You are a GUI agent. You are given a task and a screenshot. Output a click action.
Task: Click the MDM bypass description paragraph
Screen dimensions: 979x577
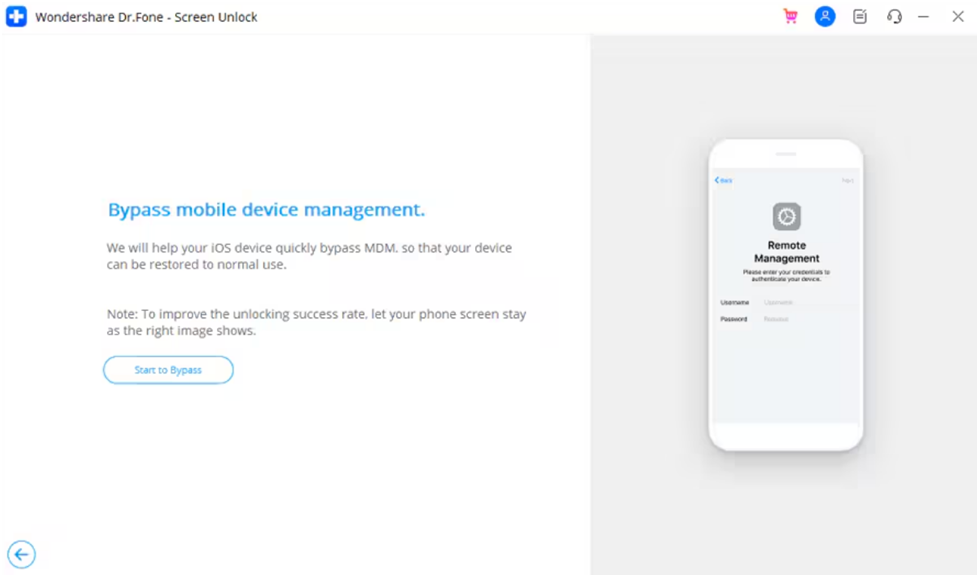coord(309,256)
